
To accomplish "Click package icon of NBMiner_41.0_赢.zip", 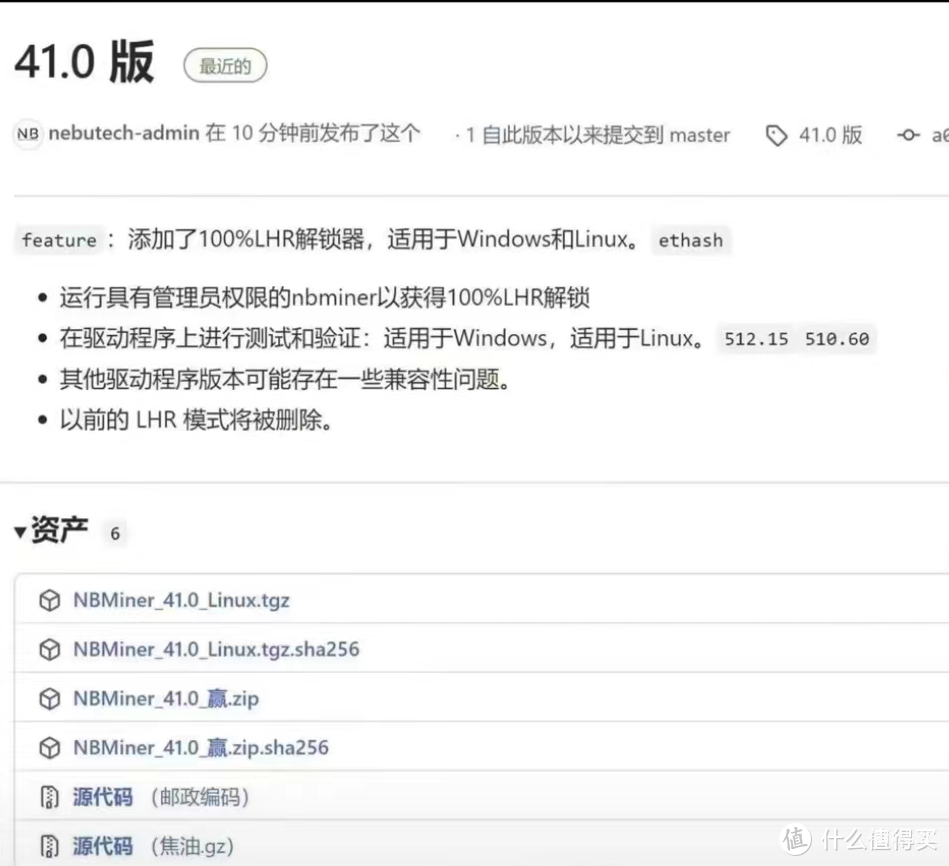I will point(50,698).
